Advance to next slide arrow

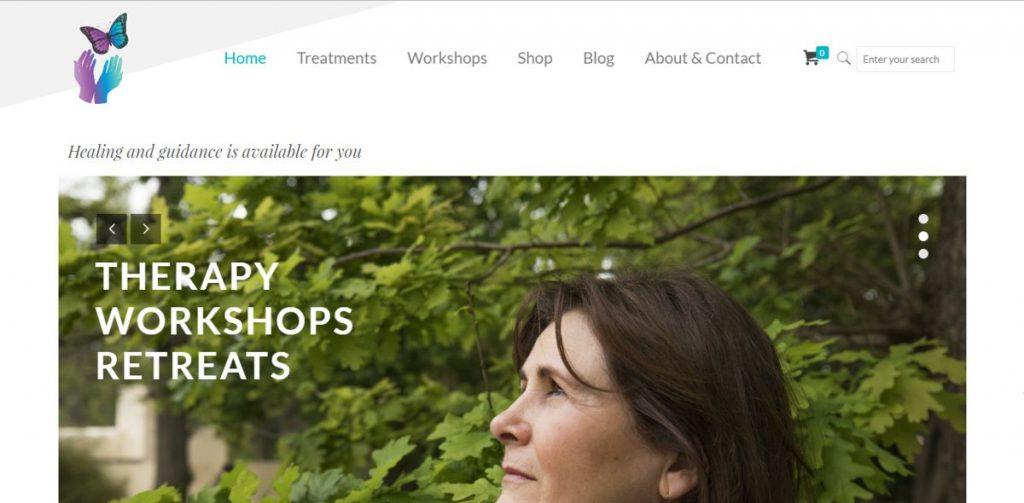click(x=146, y=229)
